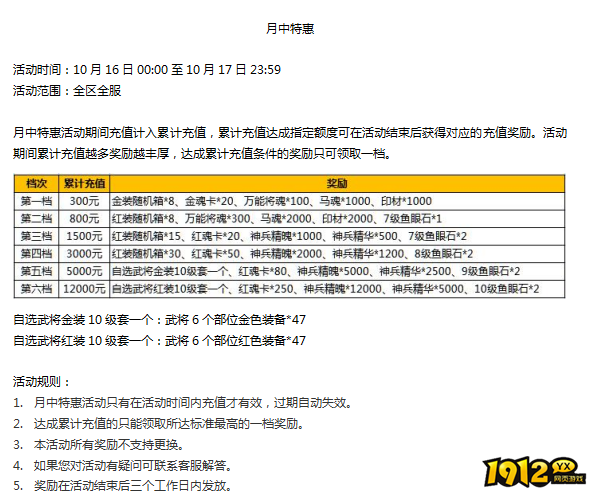599x497 pixels.
Task: Click the 300元 amount cell
Action: point(84,201)
